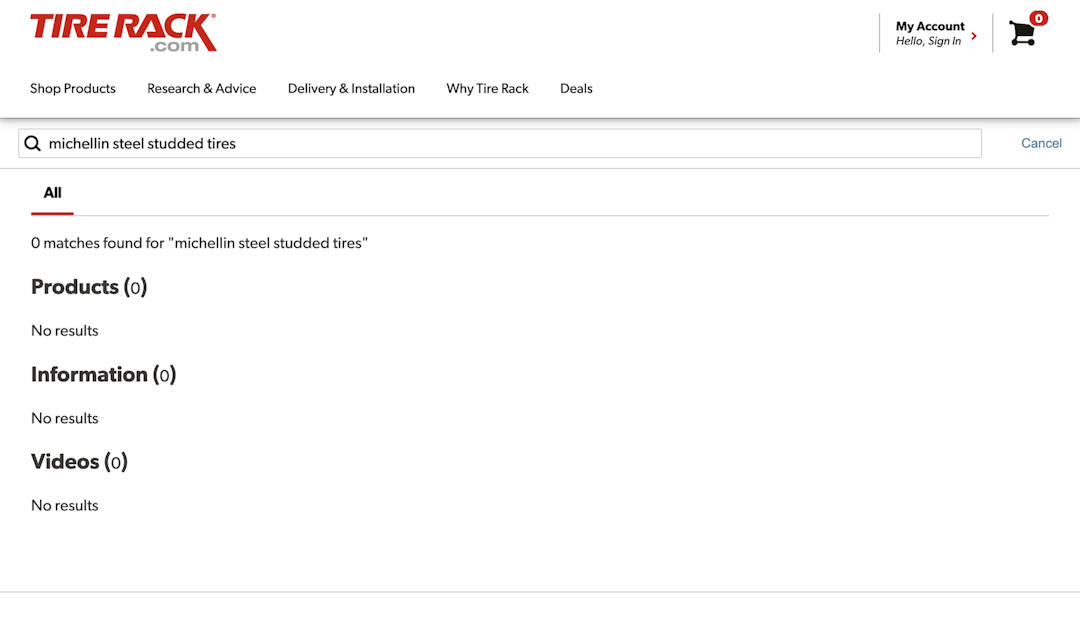
Task: Open the Research & Advice dropdown
Action: [201, 89]
